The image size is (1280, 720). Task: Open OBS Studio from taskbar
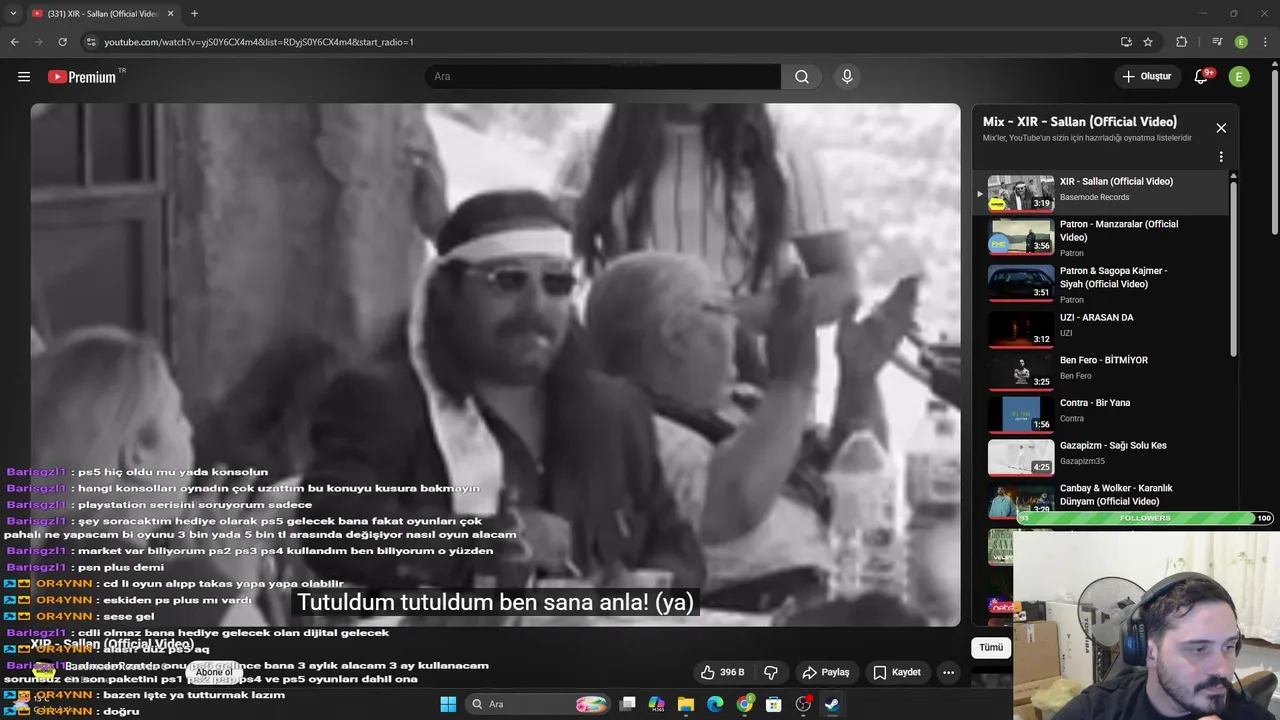point(803,704)
